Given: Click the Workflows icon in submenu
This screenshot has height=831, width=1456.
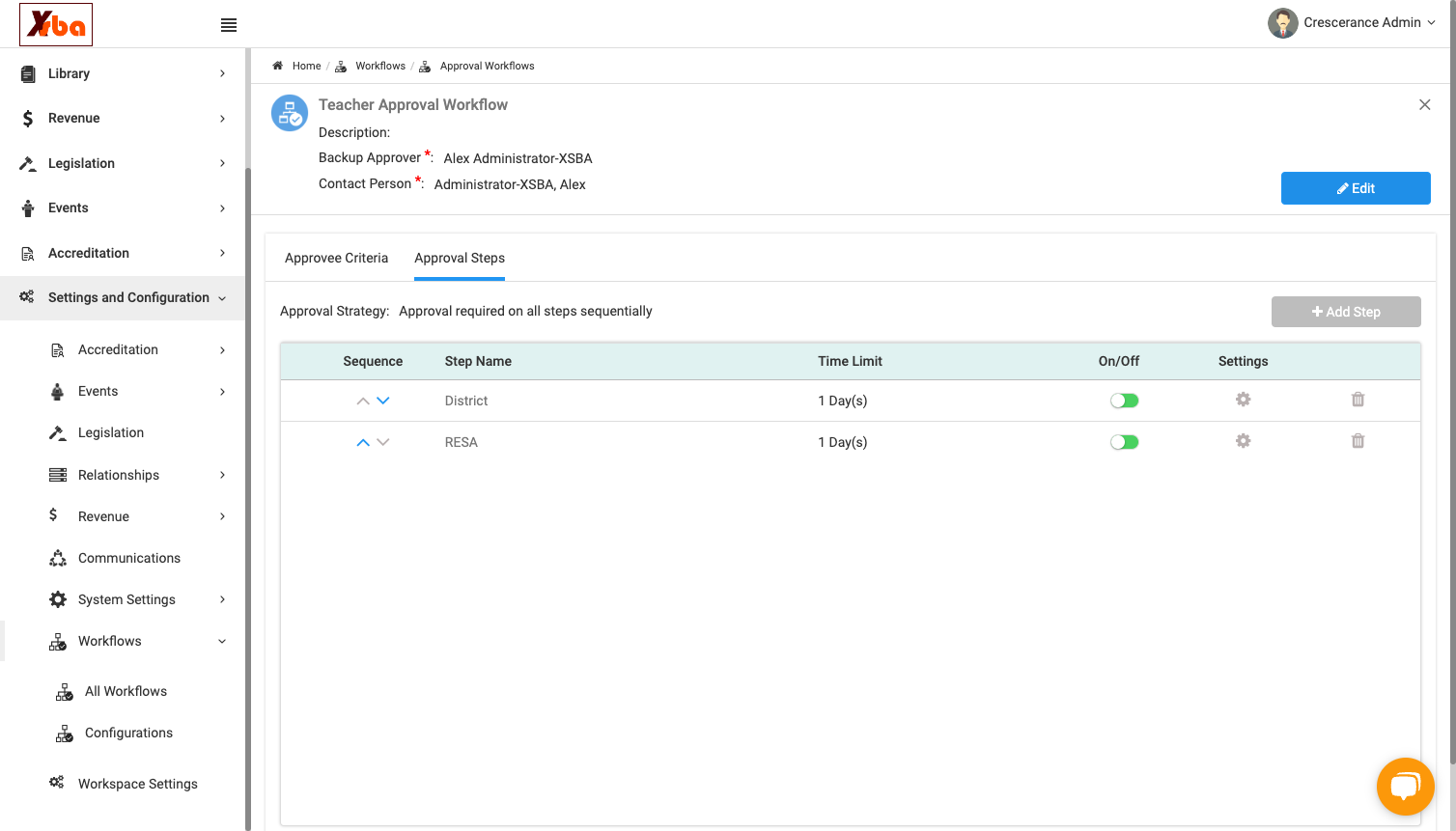Looking at the screenshot, I should point(58,642).
